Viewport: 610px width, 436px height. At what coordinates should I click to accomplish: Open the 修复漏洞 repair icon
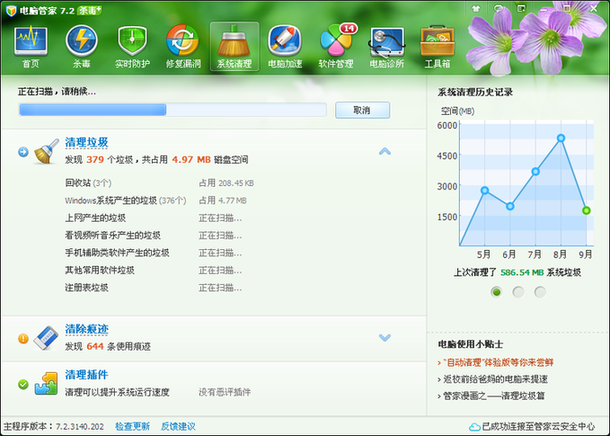point(183,45)
